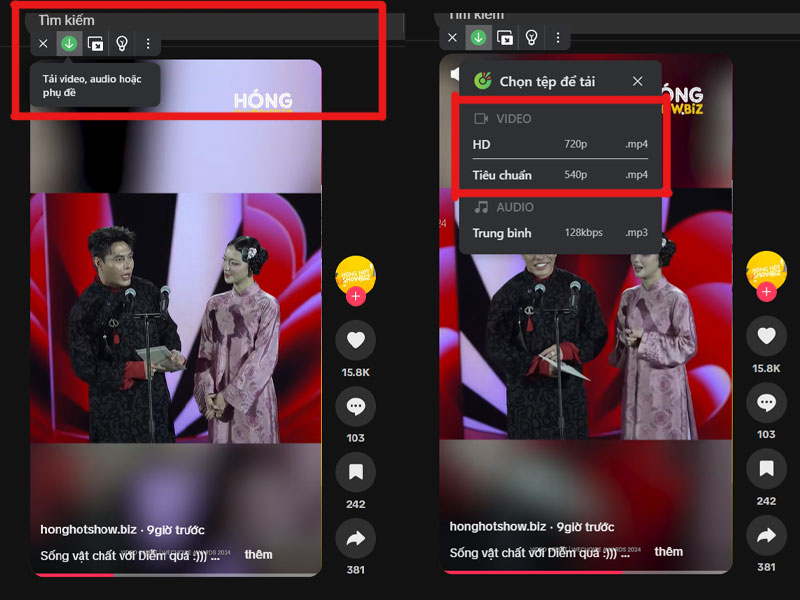Open honghotshow.biz username link in right screenshot

[x=498, y=527]
